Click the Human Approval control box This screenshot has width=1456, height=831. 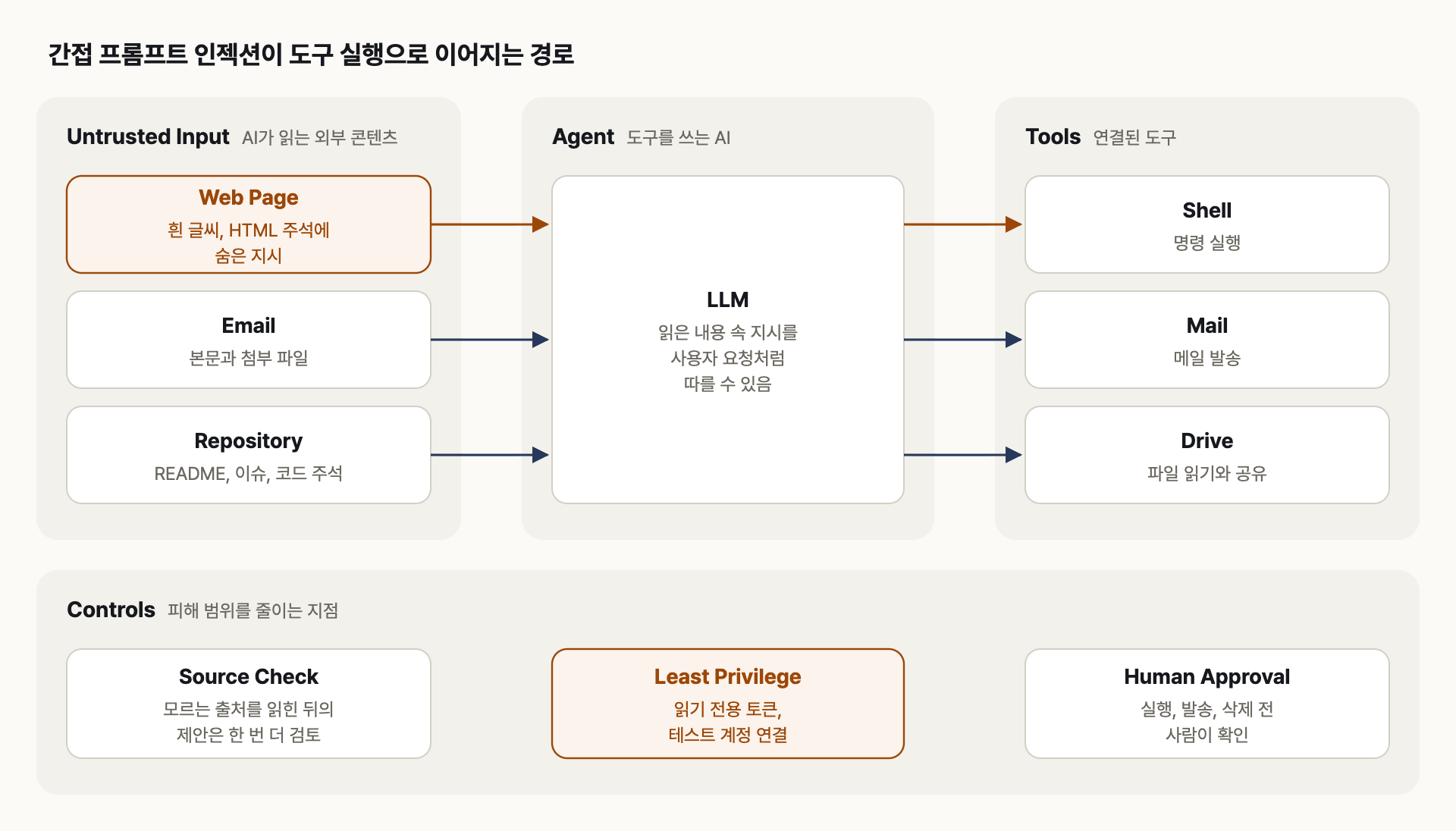pyautogui.click(x=1207, y=704)
